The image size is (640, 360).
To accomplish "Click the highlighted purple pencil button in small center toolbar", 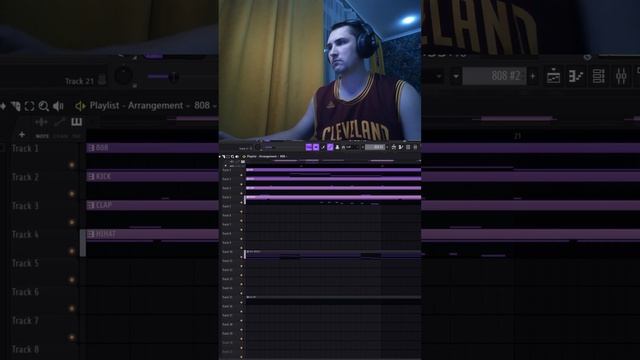I will click(x=330, y=147).
